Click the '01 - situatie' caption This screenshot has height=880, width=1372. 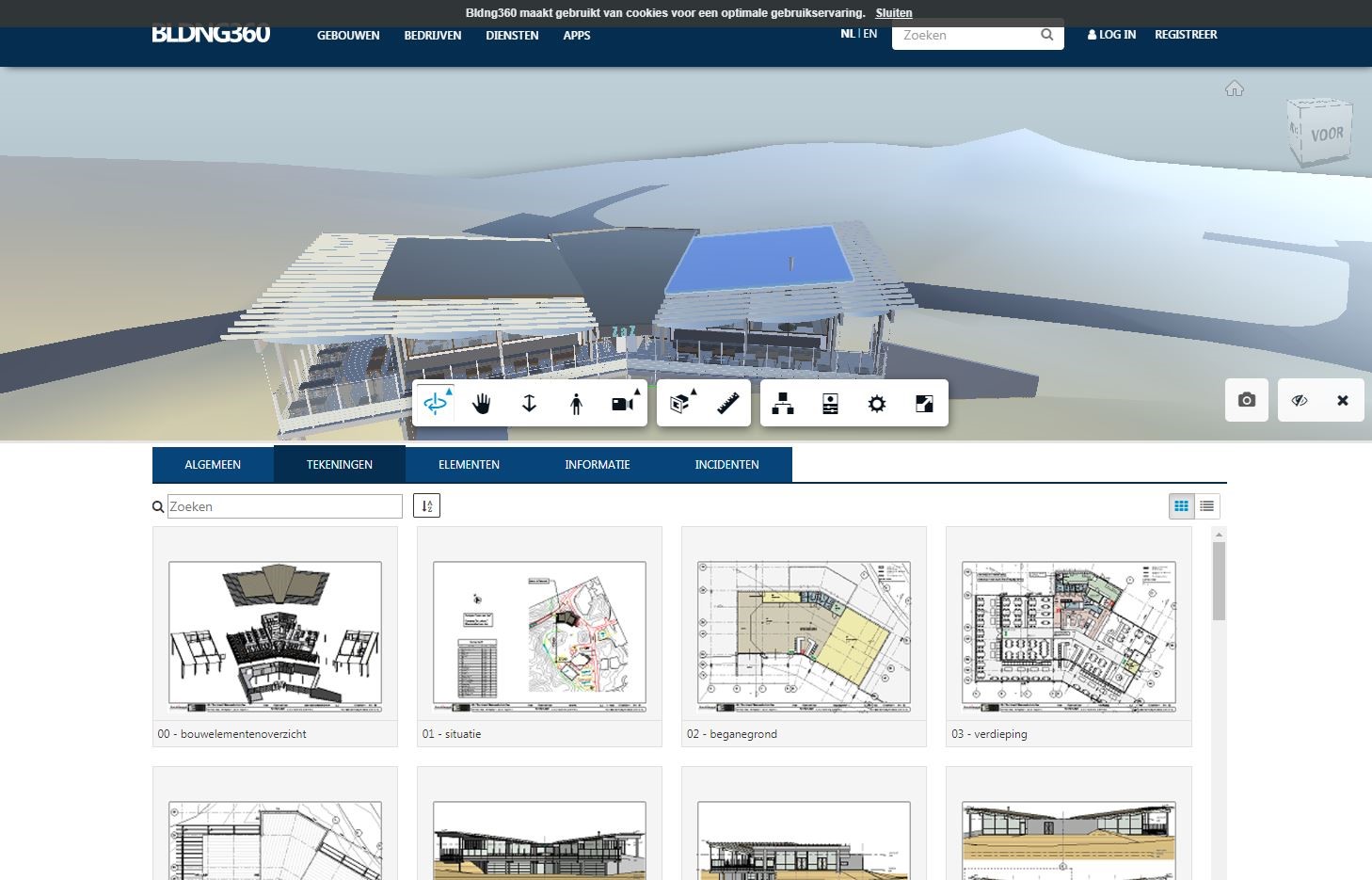click(x=452, y=734)
